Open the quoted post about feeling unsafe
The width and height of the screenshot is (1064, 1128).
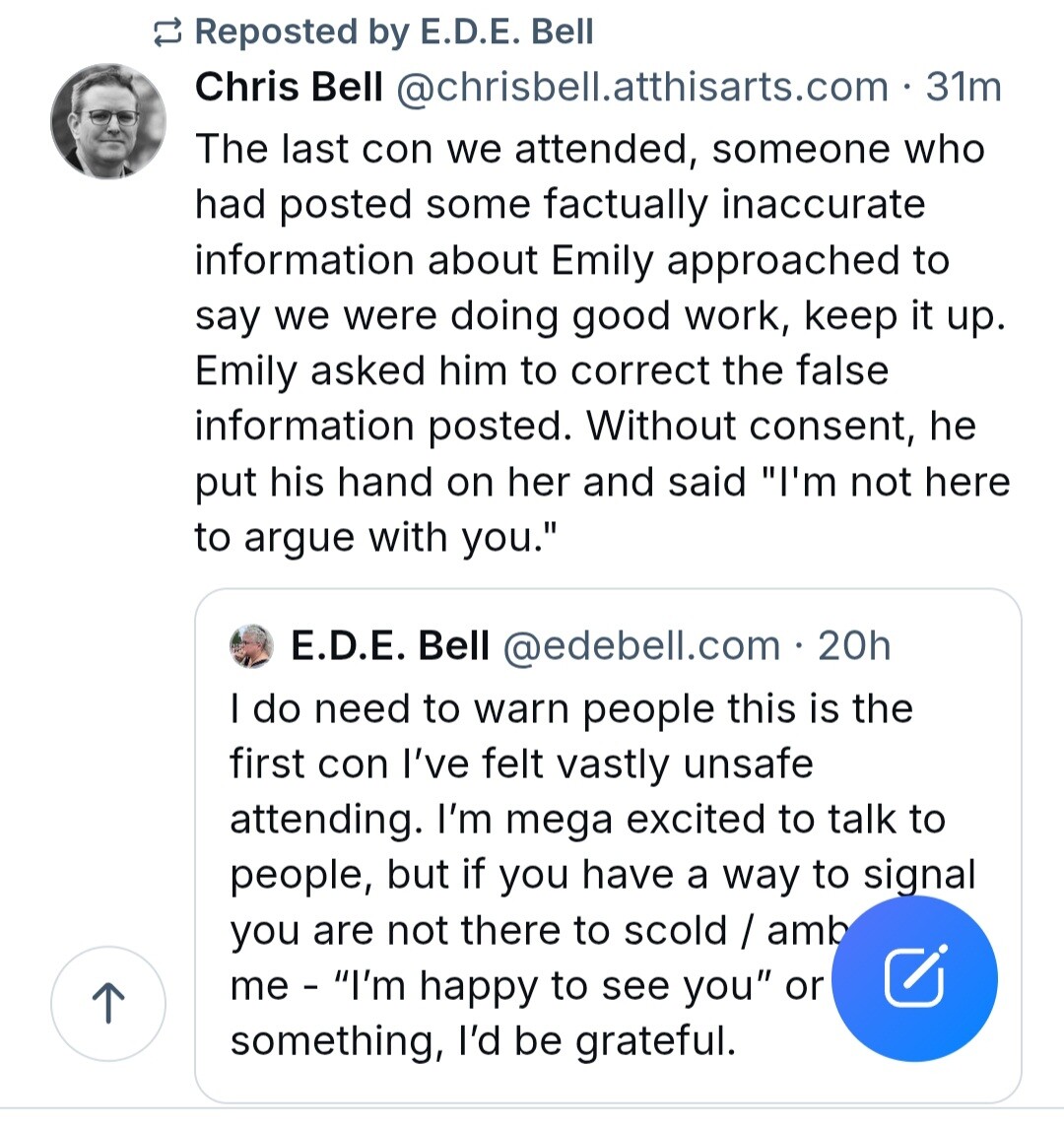608,846
